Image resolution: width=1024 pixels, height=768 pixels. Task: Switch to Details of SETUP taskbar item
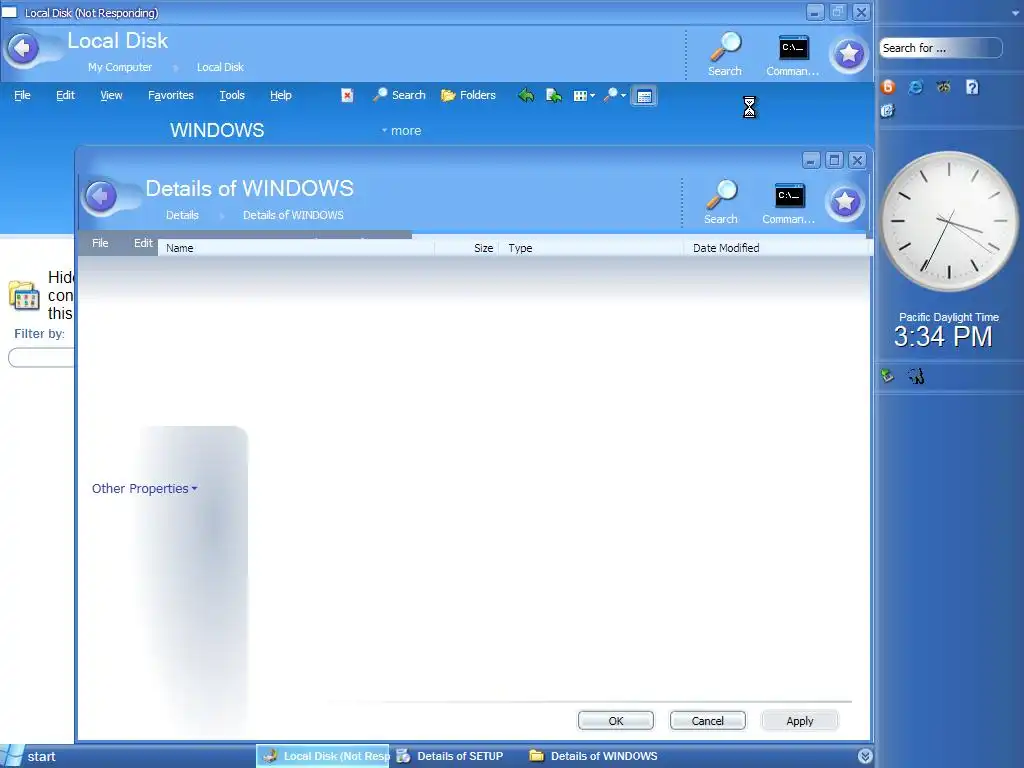tap(452, 756)
